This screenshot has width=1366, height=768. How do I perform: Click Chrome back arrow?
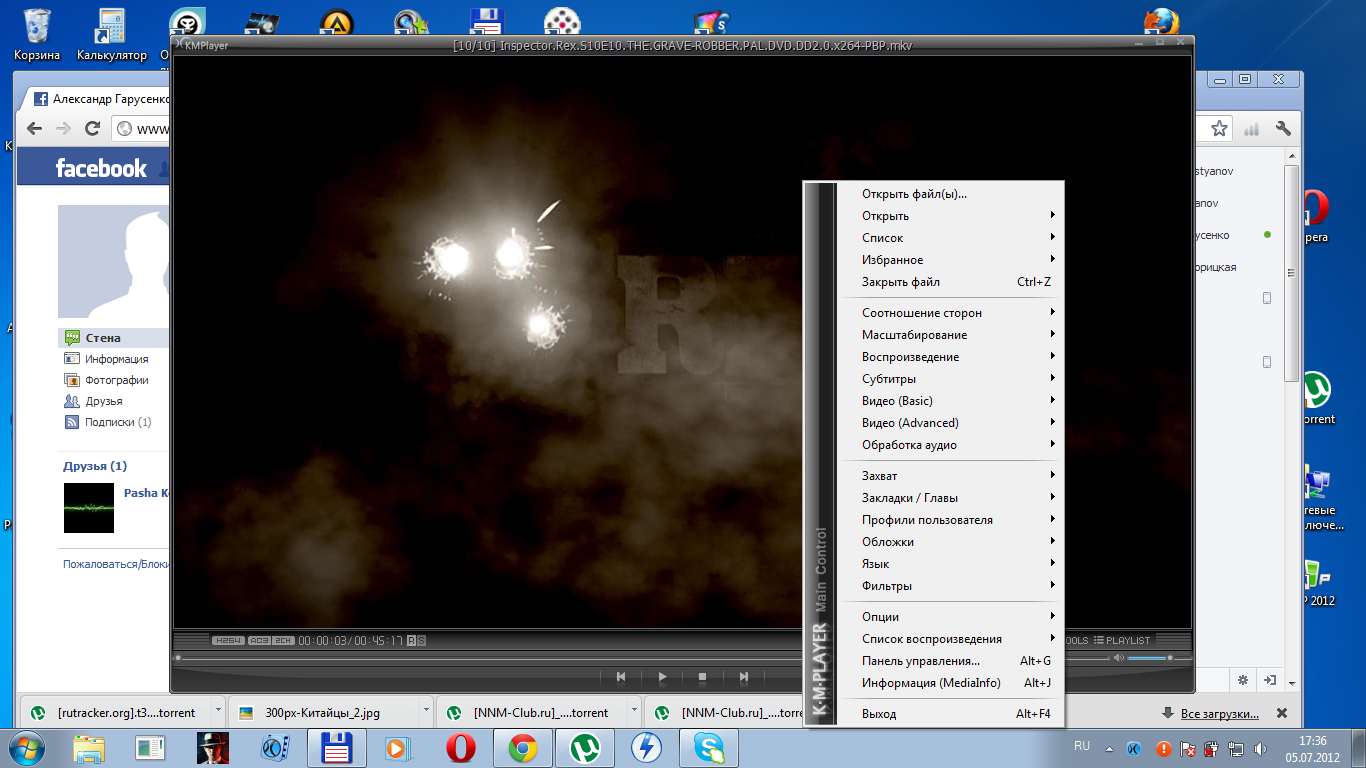click(x=34, y=128)
